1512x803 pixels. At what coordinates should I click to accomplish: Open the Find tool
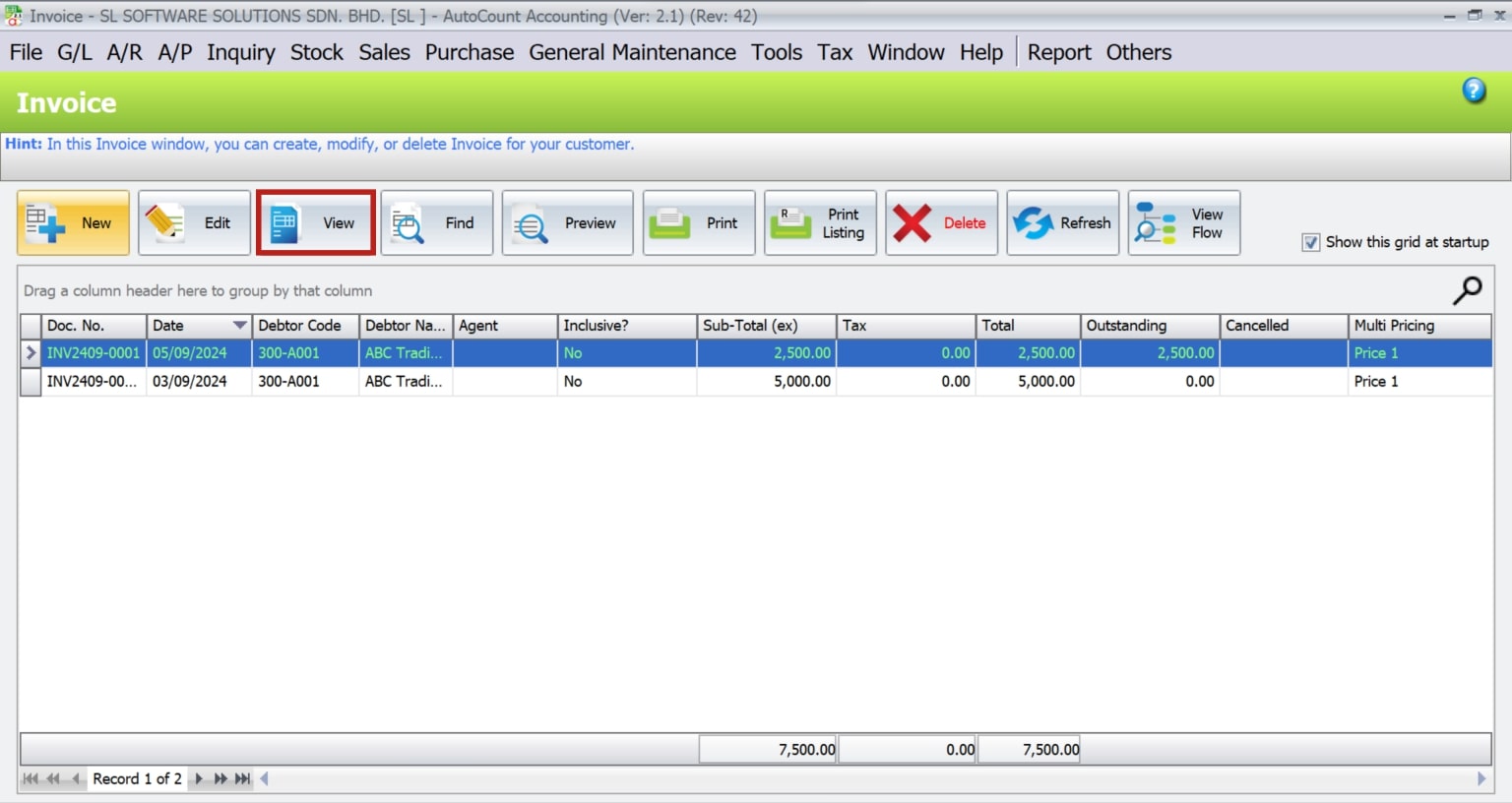pyautogui.click(x=436, y=222)
